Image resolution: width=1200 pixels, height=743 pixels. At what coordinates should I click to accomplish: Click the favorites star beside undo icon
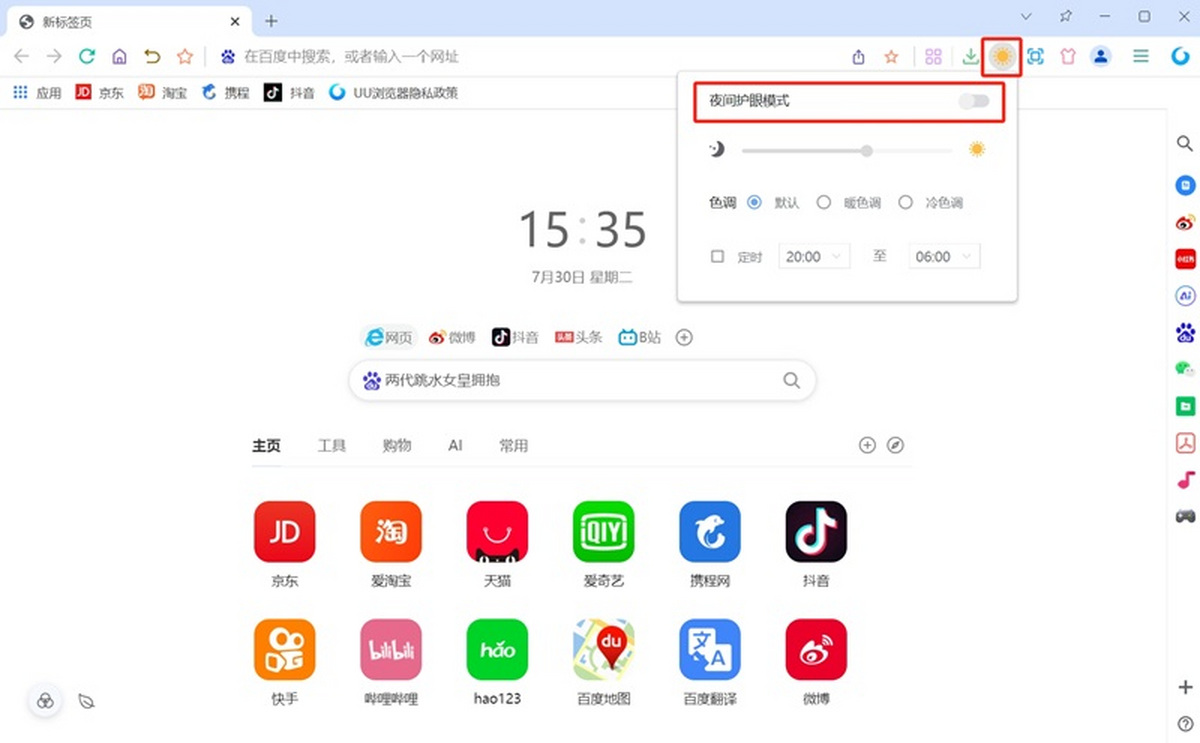185,57
